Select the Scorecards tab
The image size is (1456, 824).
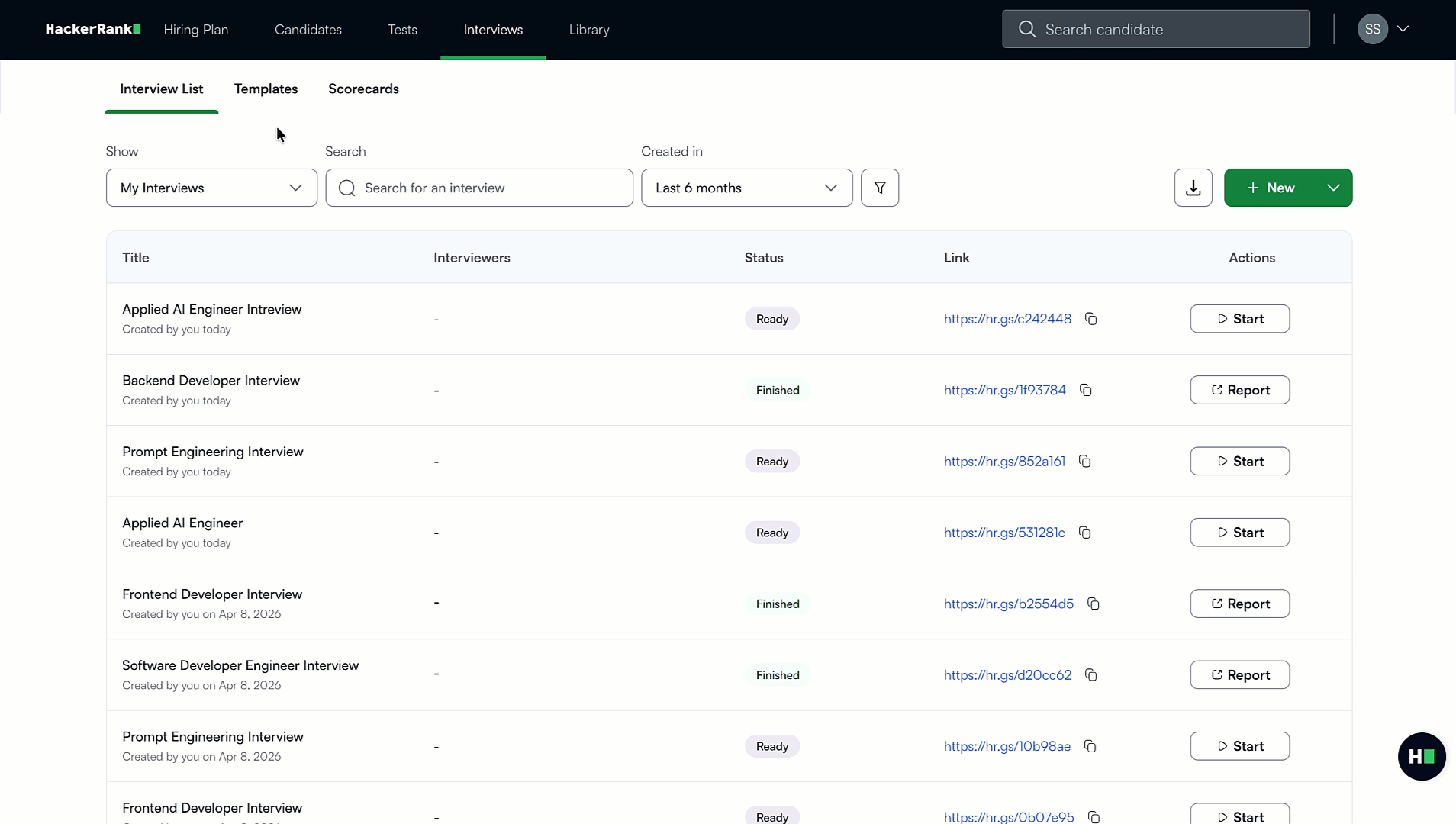(x=364, y=89)
